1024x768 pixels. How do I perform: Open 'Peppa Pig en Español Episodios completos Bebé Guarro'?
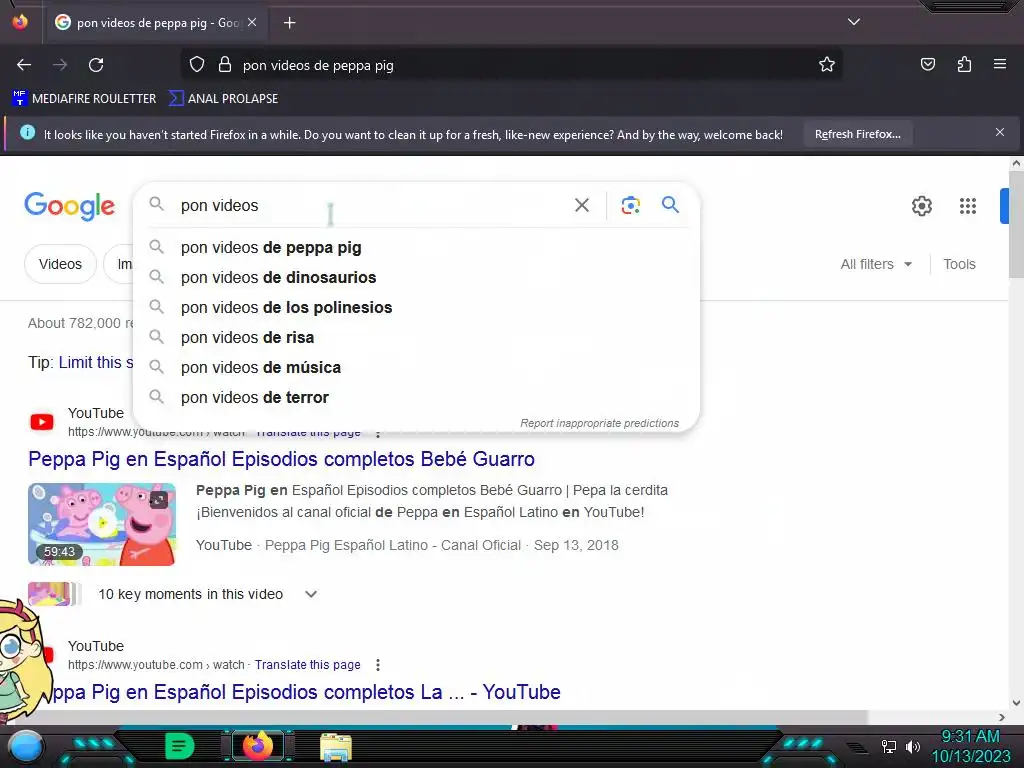pos(281,459)
